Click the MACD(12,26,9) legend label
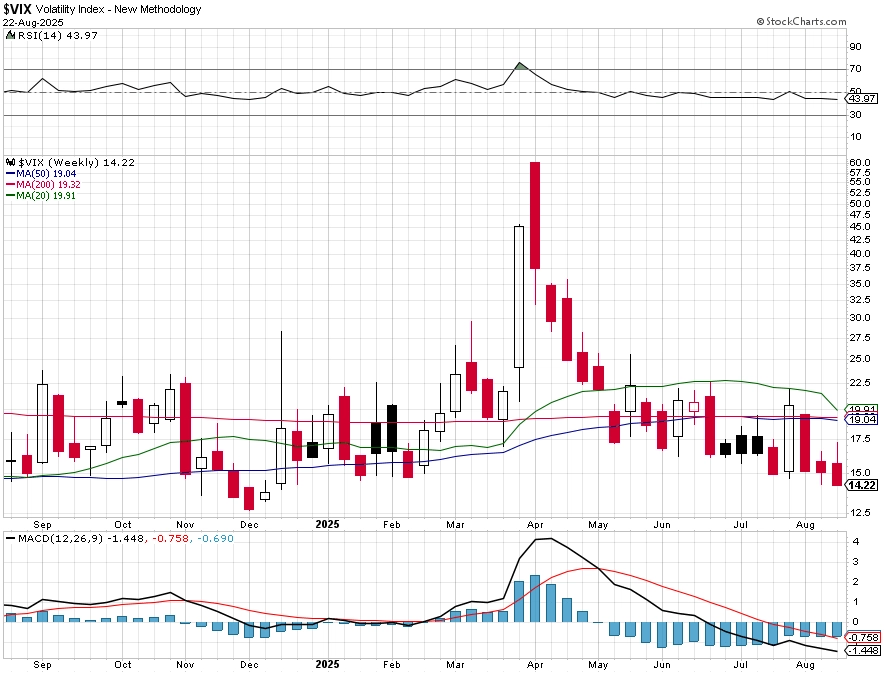The image size is (884, 673). coord(60,538)
